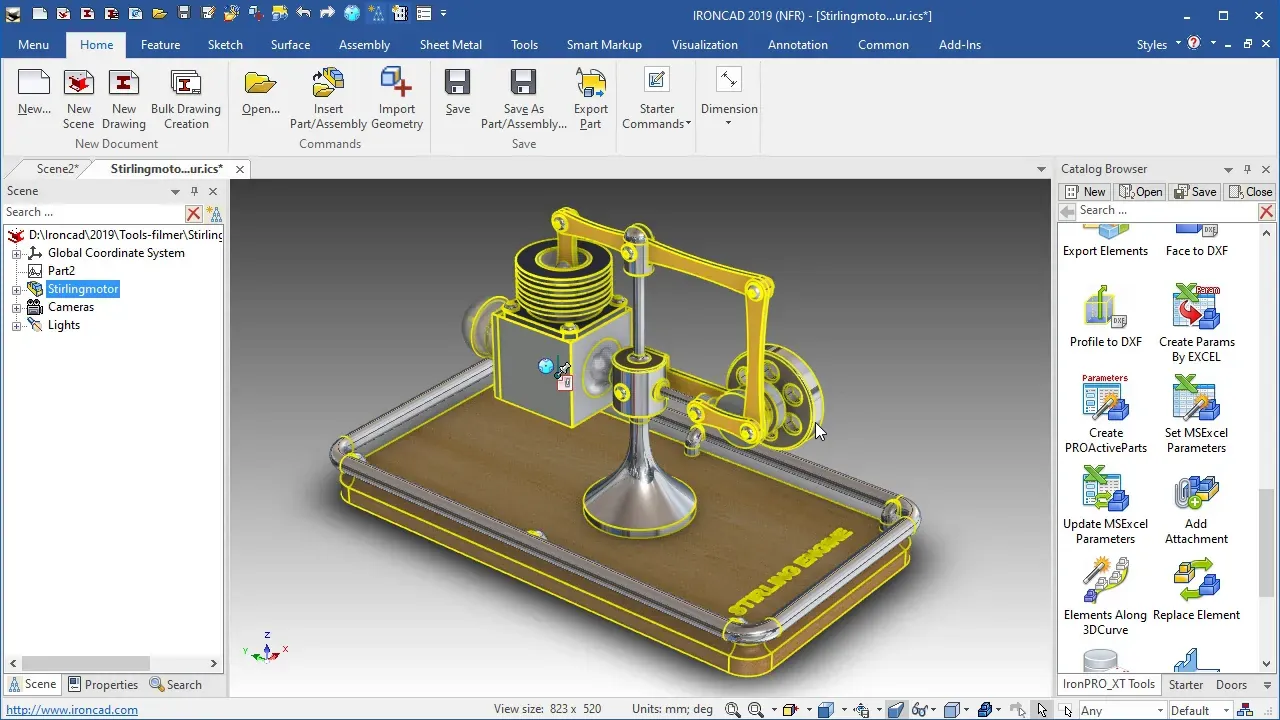Viewport: 1280px width, 720px height.
Task: Click the Catalog Browser search field
Action: 1166,210
